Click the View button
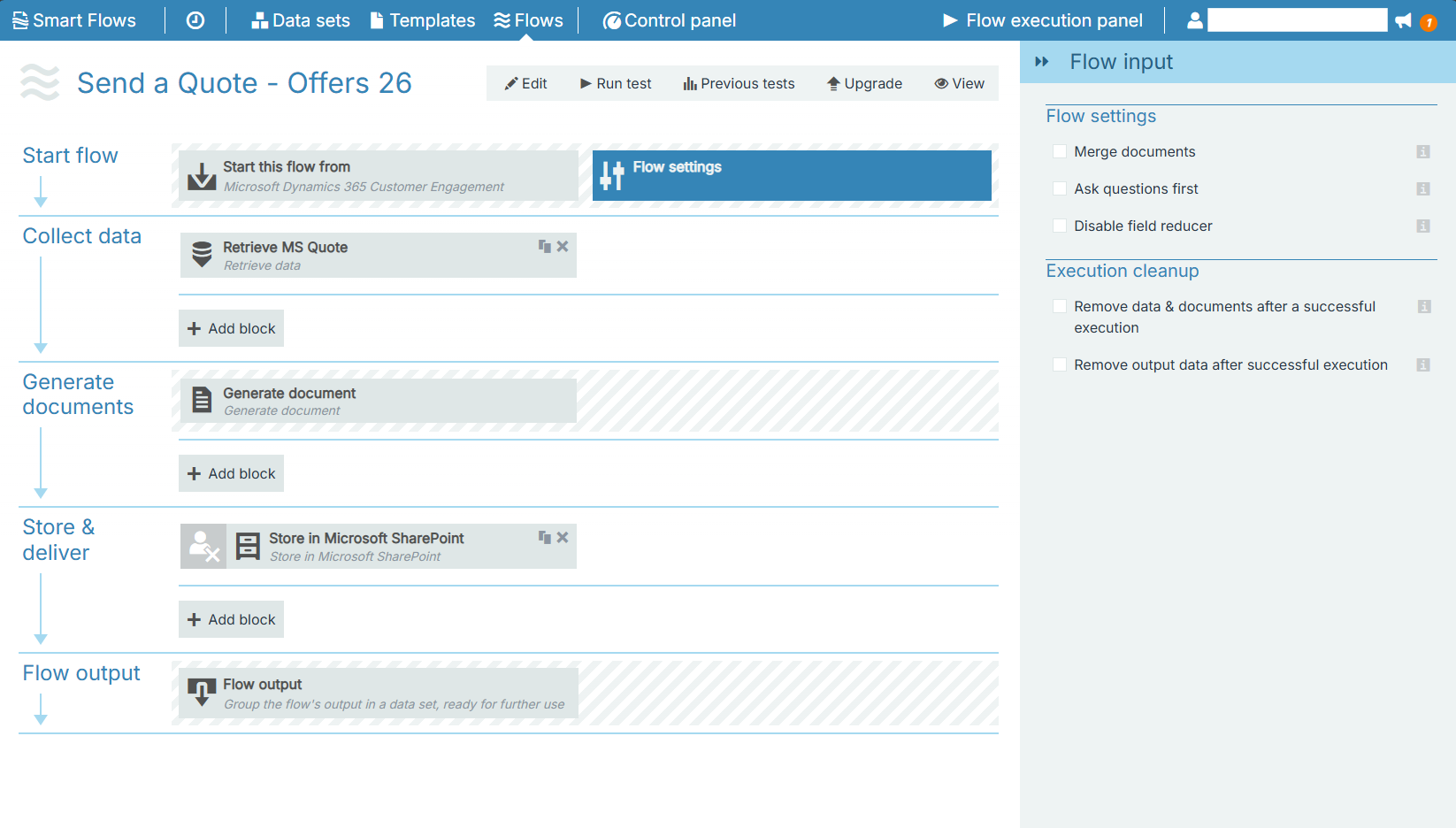1456x828 pixels. [960, 83]
